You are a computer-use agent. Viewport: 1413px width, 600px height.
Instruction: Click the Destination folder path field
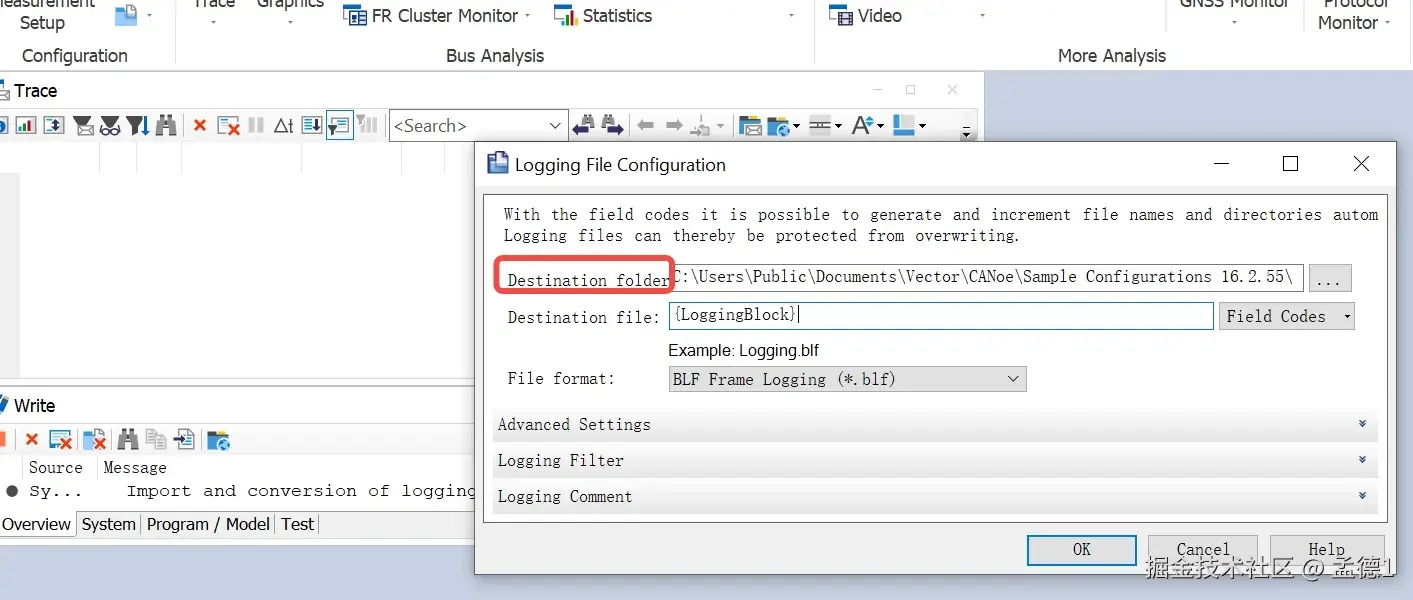[x=986, y=277]
